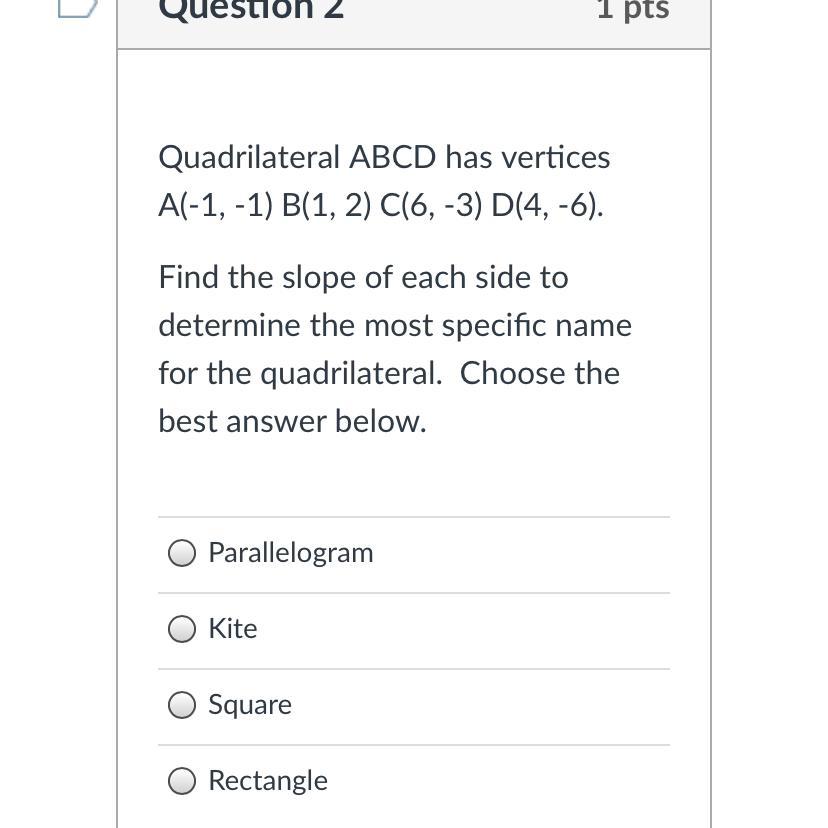Click the "Square" answer label text
The width and height of the screenshot is (828, 828).
[x=250, y=705]
